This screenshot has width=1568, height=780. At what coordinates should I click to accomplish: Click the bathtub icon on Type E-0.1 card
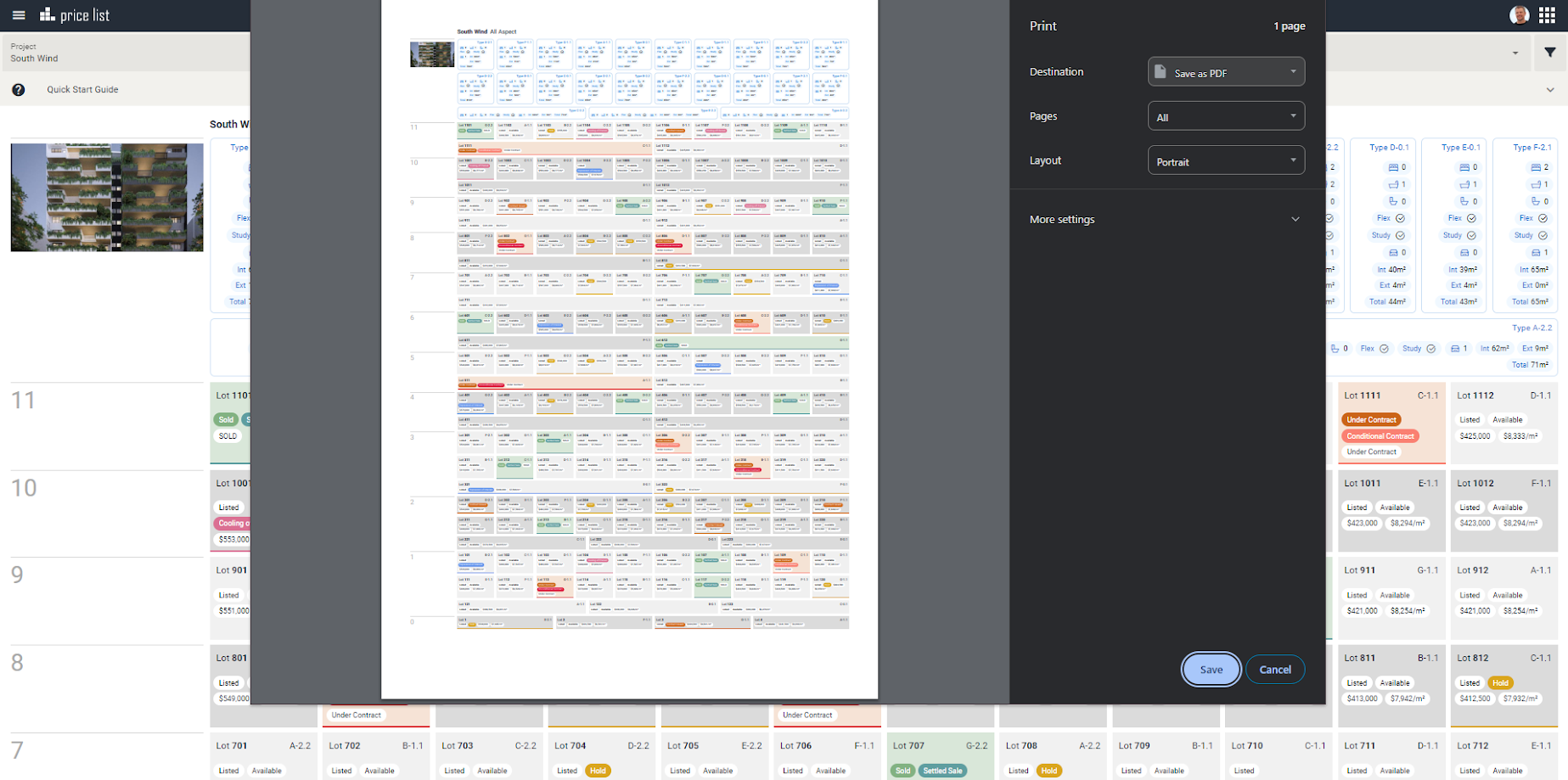1467,184
